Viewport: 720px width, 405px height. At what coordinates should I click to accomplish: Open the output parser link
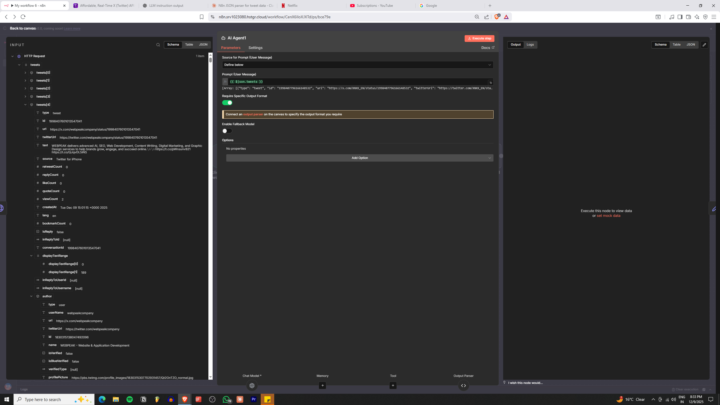pos(253,114)
